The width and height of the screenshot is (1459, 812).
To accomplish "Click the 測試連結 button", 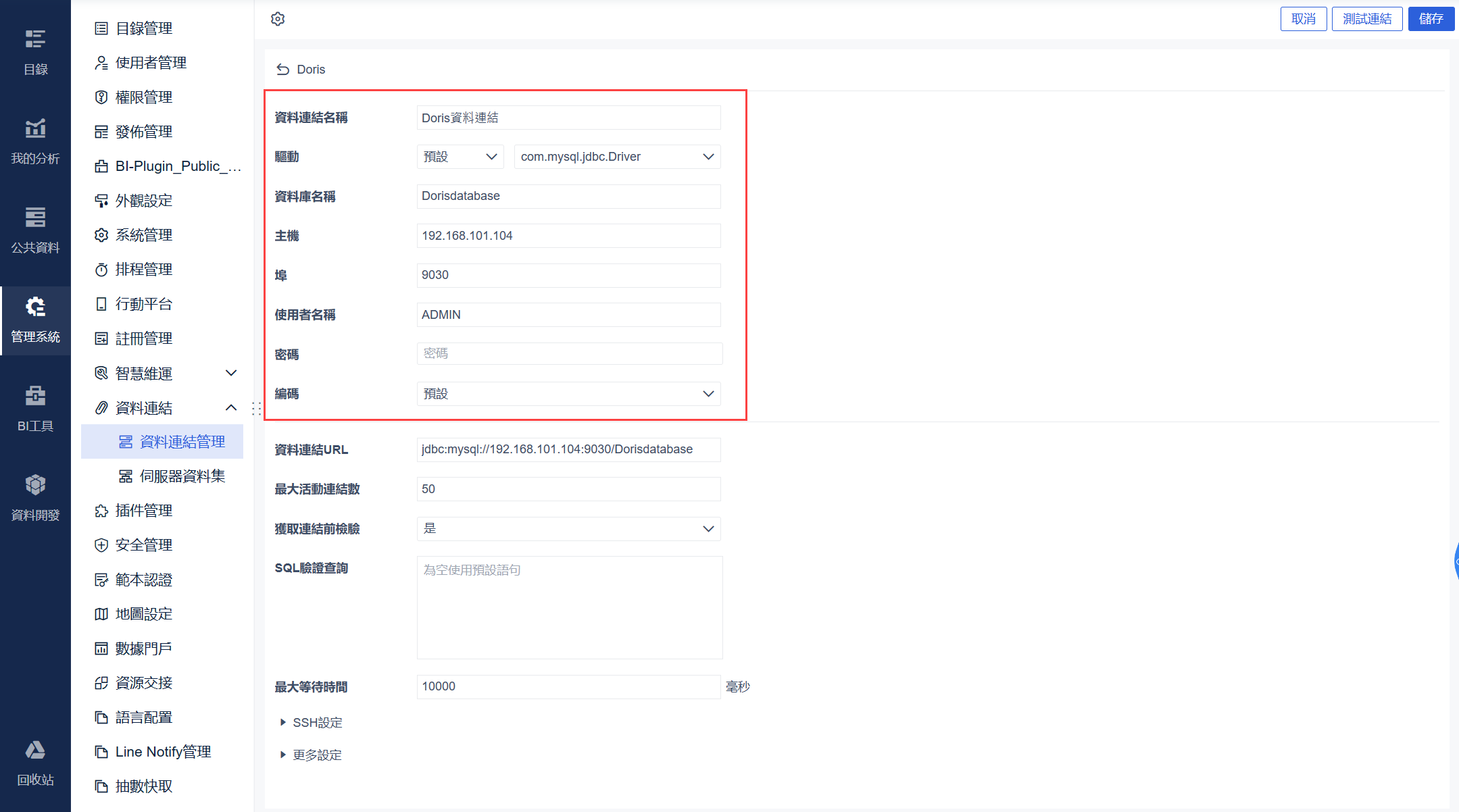I will [x=1366, y=19].
